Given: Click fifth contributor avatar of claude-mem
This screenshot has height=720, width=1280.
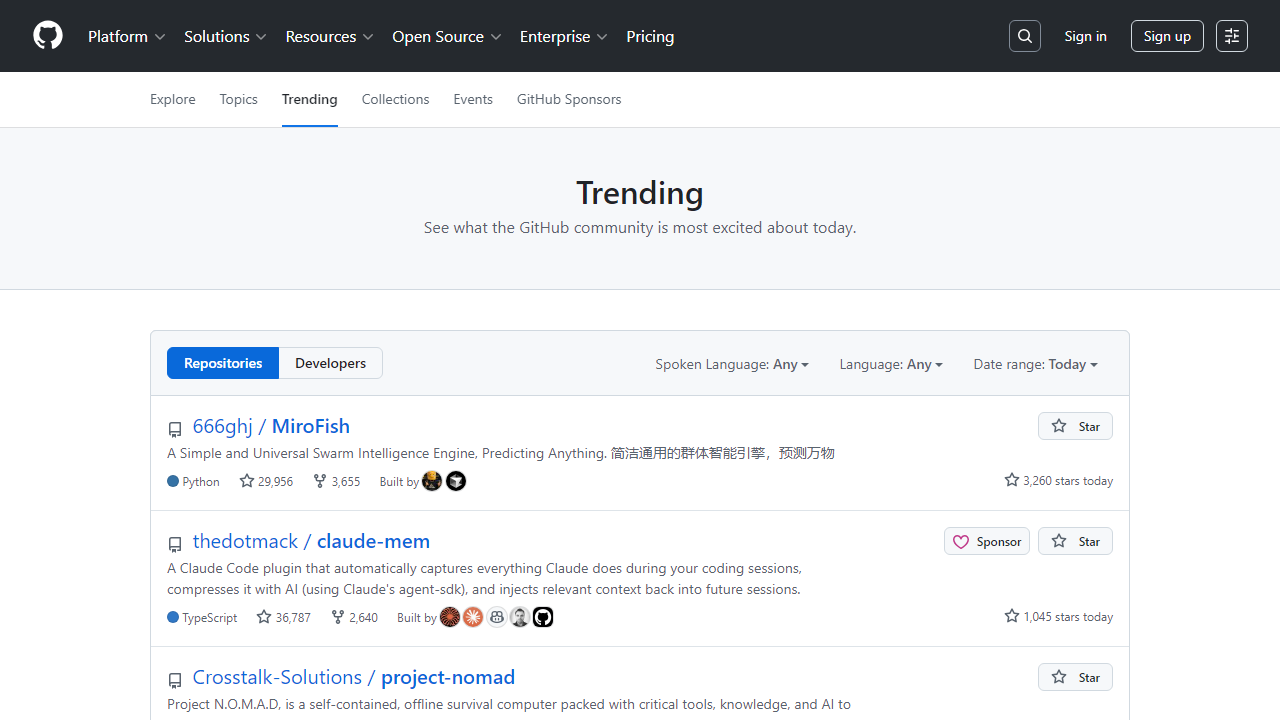Looking at the screenshot, I should (543, 617).
